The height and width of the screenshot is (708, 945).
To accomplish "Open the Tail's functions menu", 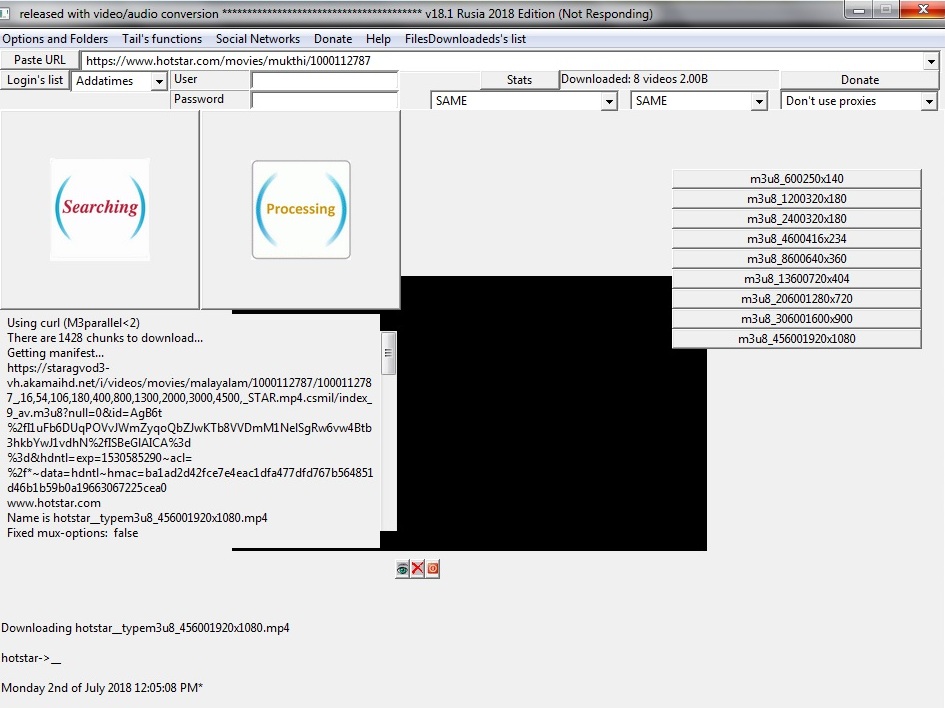I will [x=162, y=39].
